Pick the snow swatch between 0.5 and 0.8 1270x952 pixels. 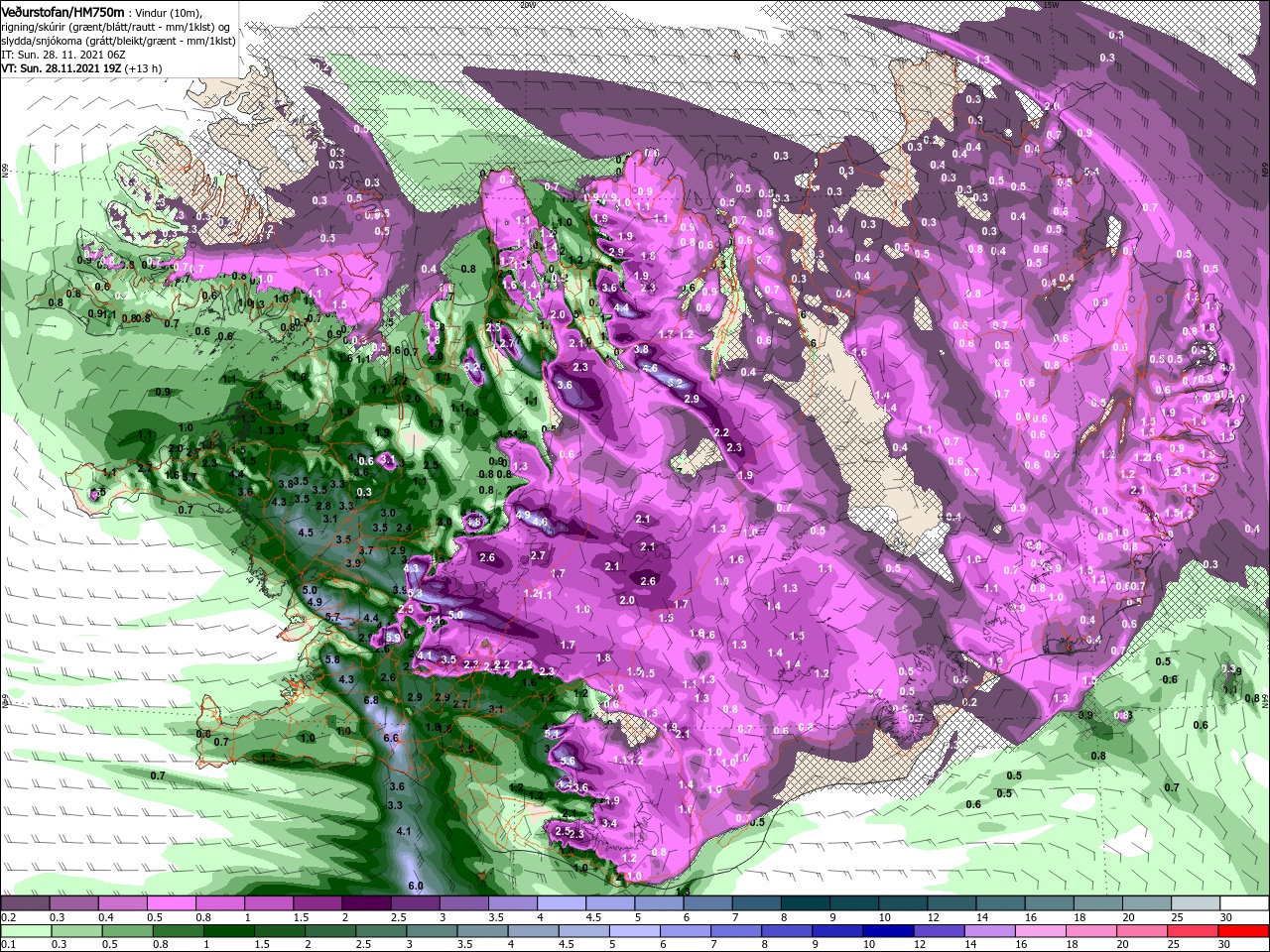click(171, 903)
